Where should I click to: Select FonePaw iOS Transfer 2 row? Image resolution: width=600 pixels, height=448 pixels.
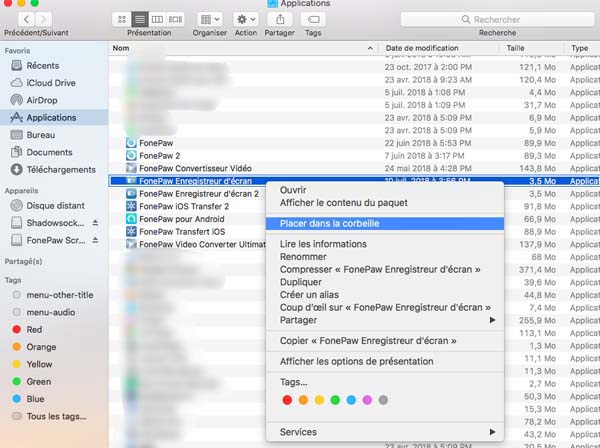[x=188, y=206]
